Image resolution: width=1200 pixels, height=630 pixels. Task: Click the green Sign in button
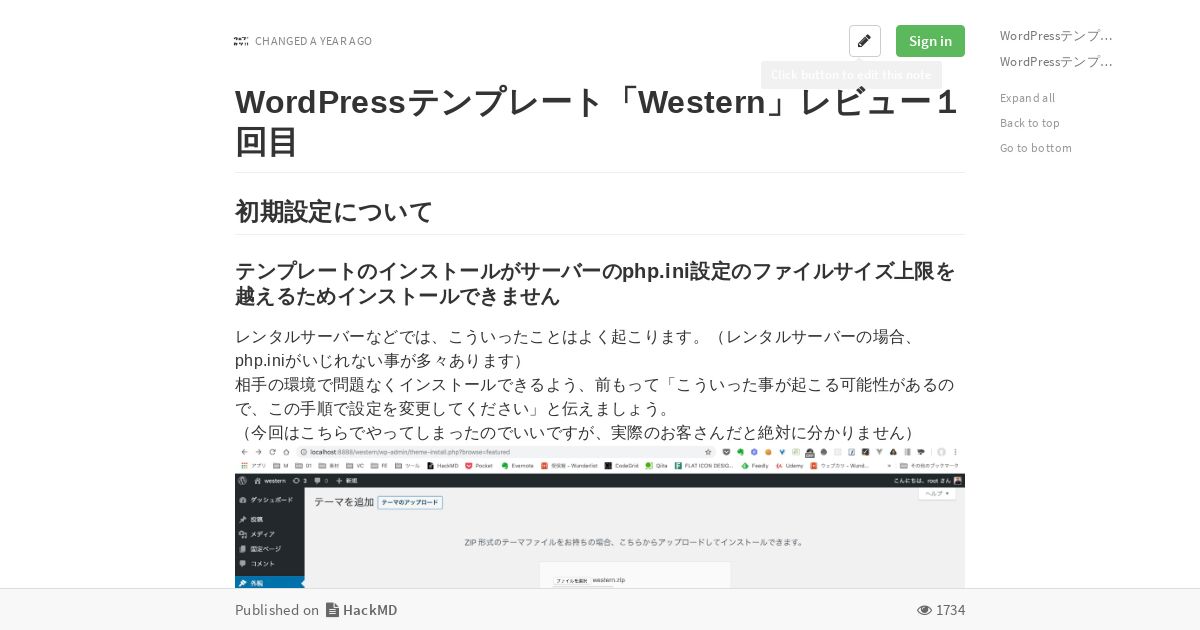[930, 41]
